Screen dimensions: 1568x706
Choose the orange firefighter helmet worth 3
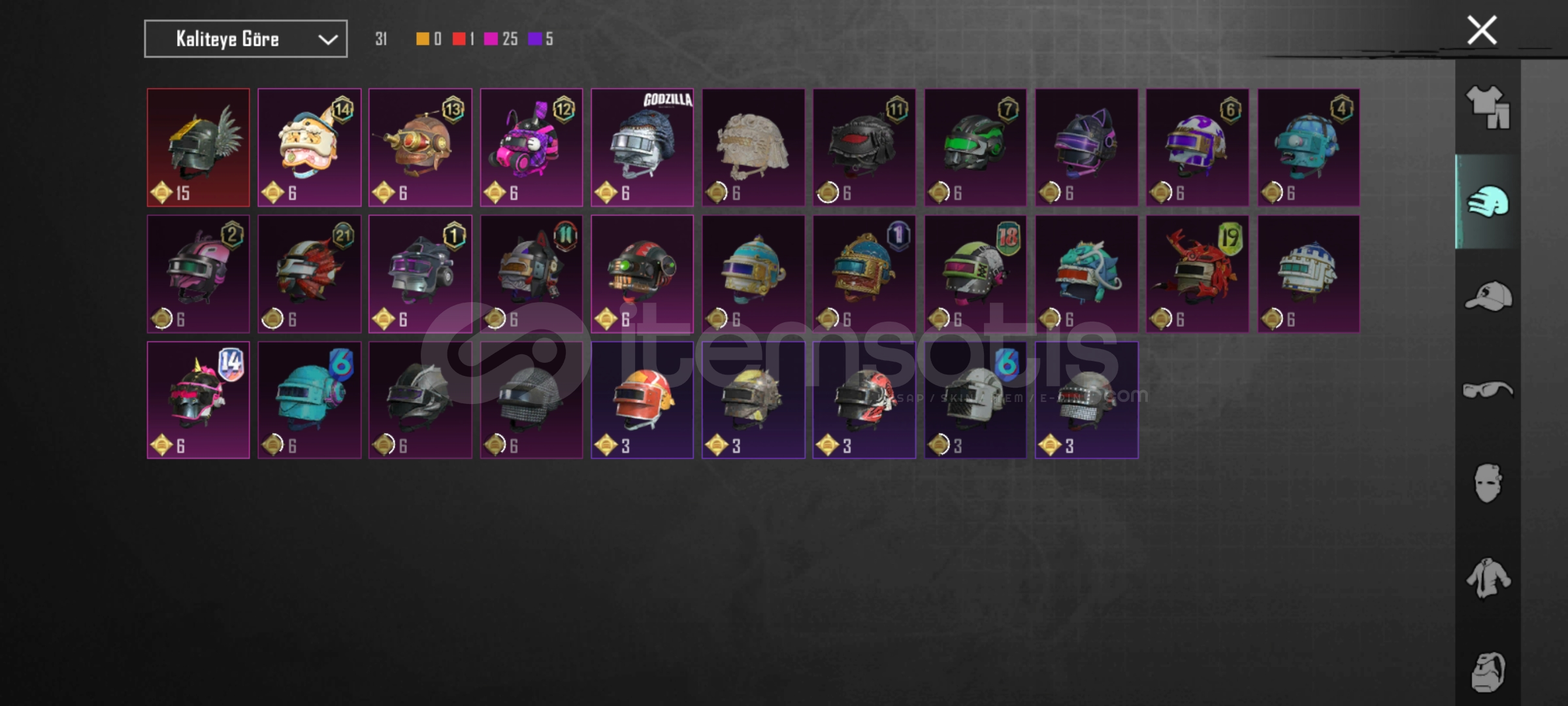coord(642,400)
